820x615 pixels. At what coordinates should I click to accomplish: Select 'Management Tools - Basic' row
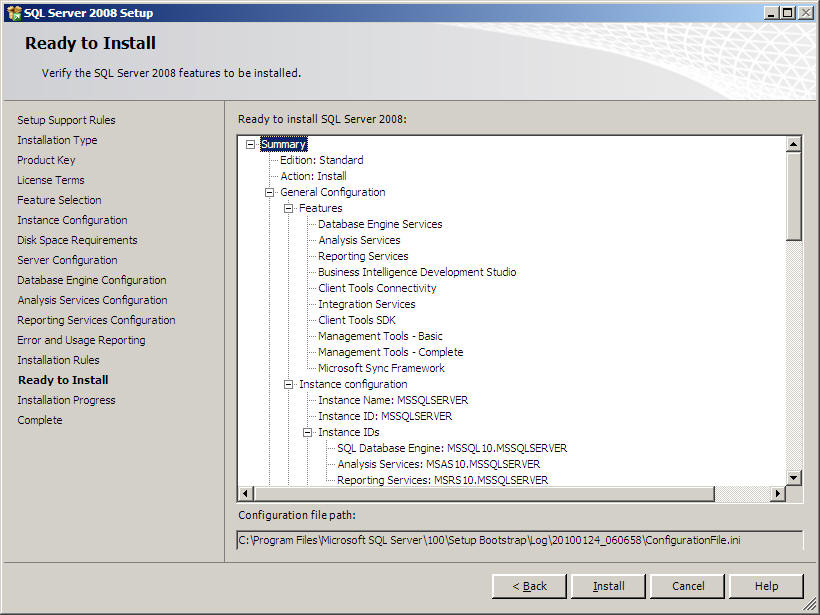tap(380, 336)
